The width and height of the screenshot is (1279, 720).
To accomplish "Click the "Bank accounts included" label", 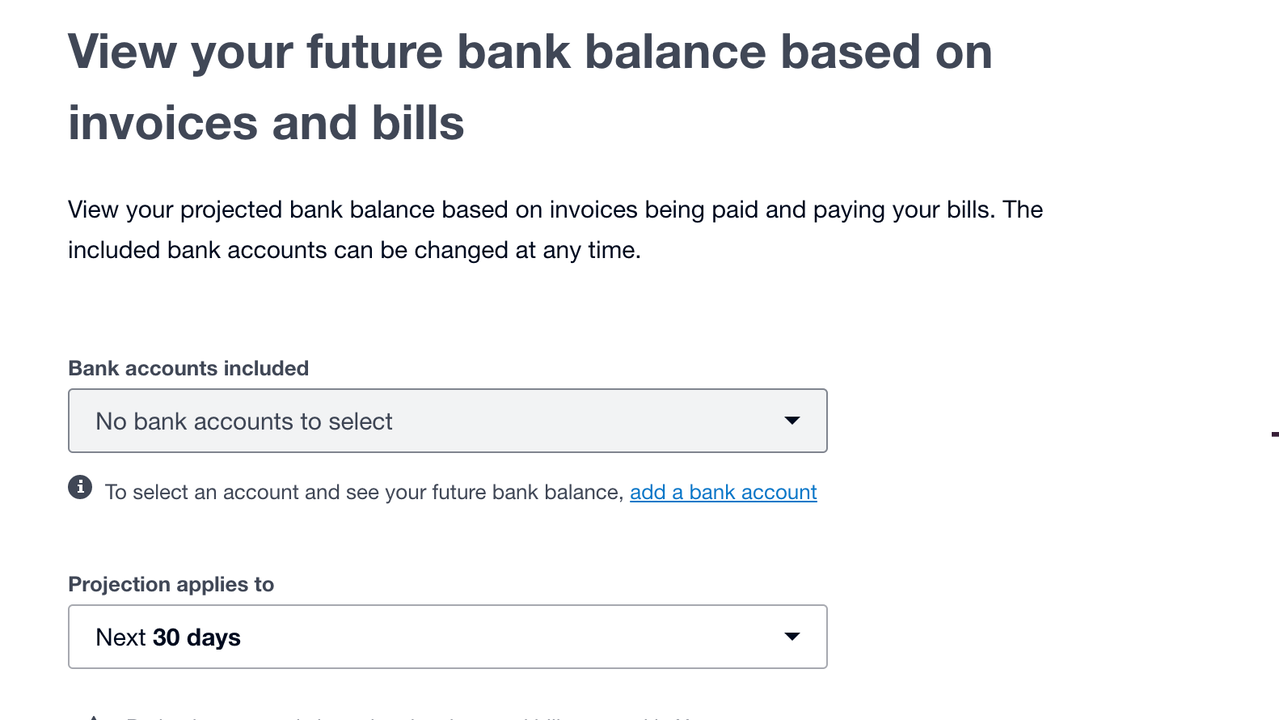I will click(188, 368).
